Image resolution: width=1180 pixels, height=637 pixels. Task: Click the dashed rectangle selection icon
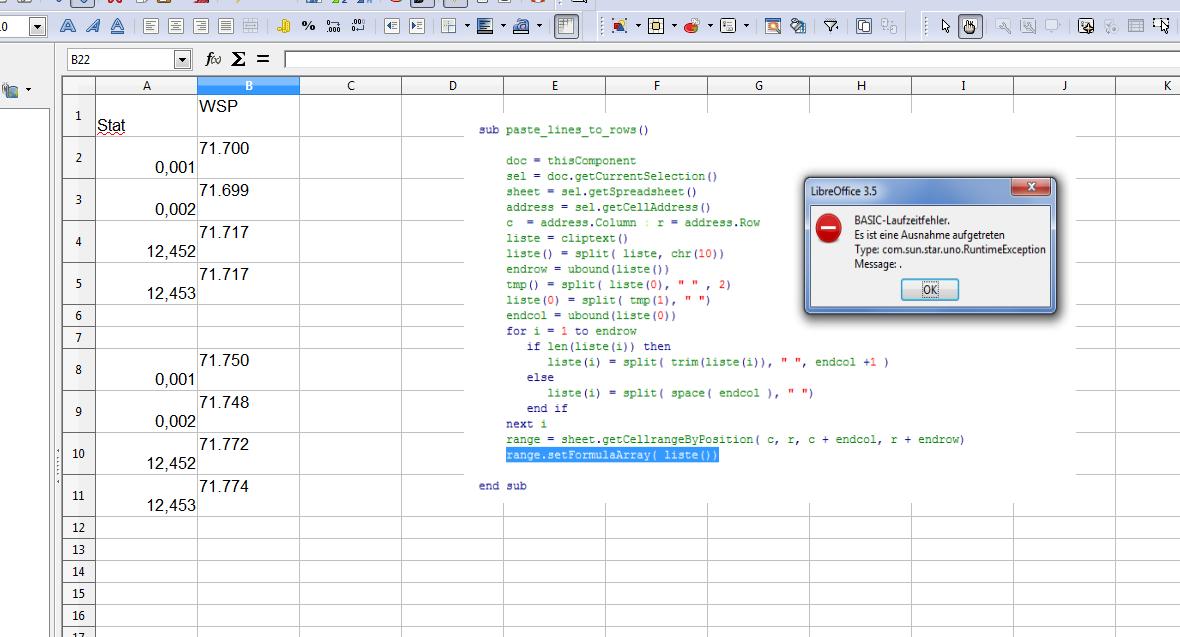tap(1161, 26)
